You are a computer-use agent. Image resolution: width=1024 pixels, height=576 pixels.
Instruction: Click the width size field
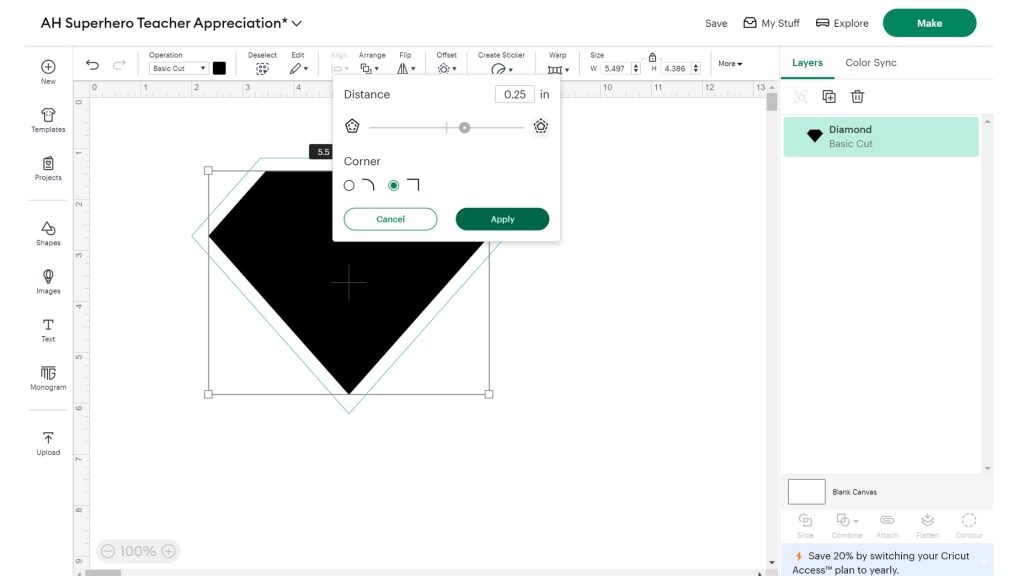(615, 68)
